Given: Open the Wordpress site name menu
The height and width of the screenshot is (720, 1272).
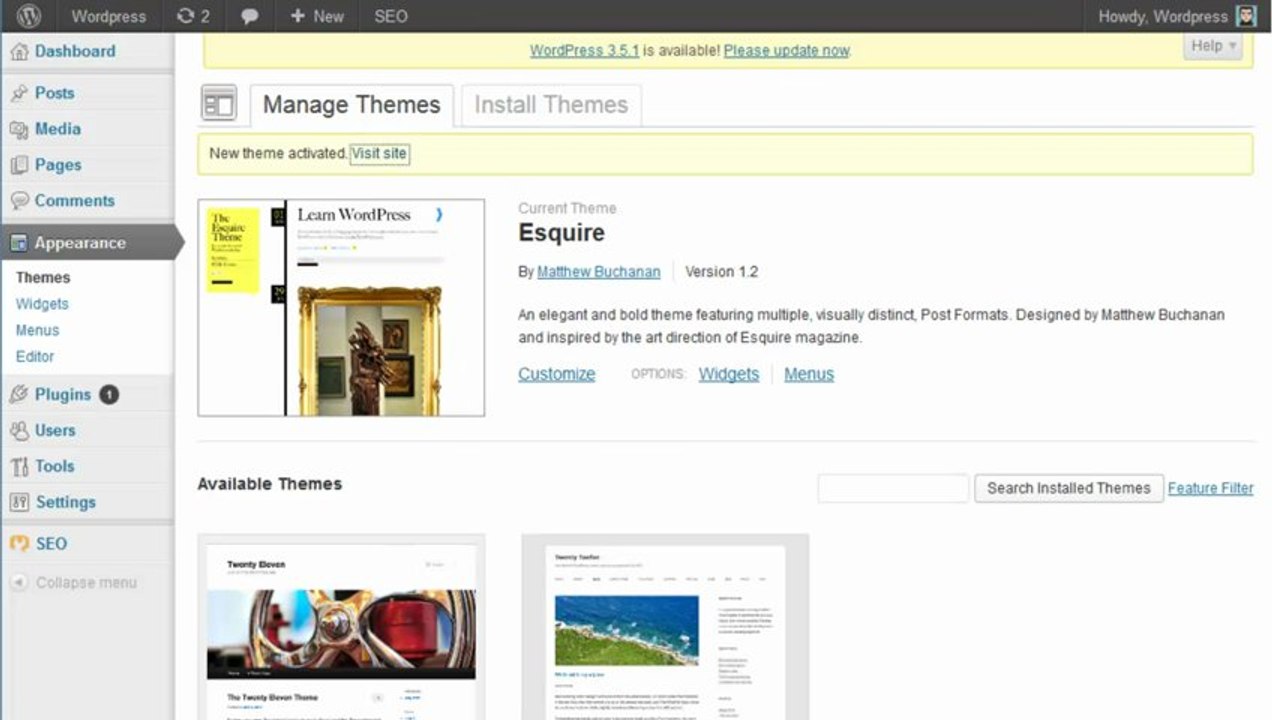Looking at the screenshot, I should point(109,16).
